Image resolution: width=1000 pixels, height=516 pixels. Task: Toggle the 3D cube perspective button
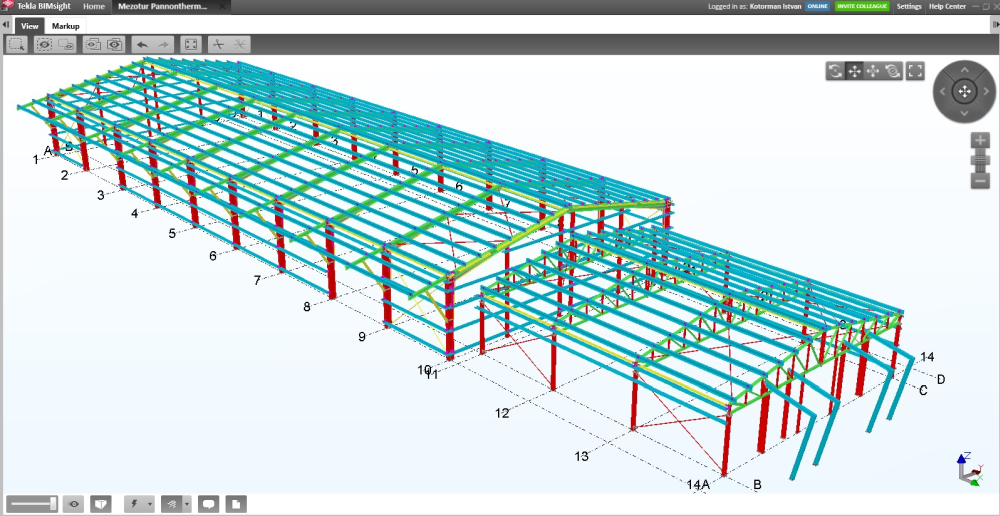(100, 504)
